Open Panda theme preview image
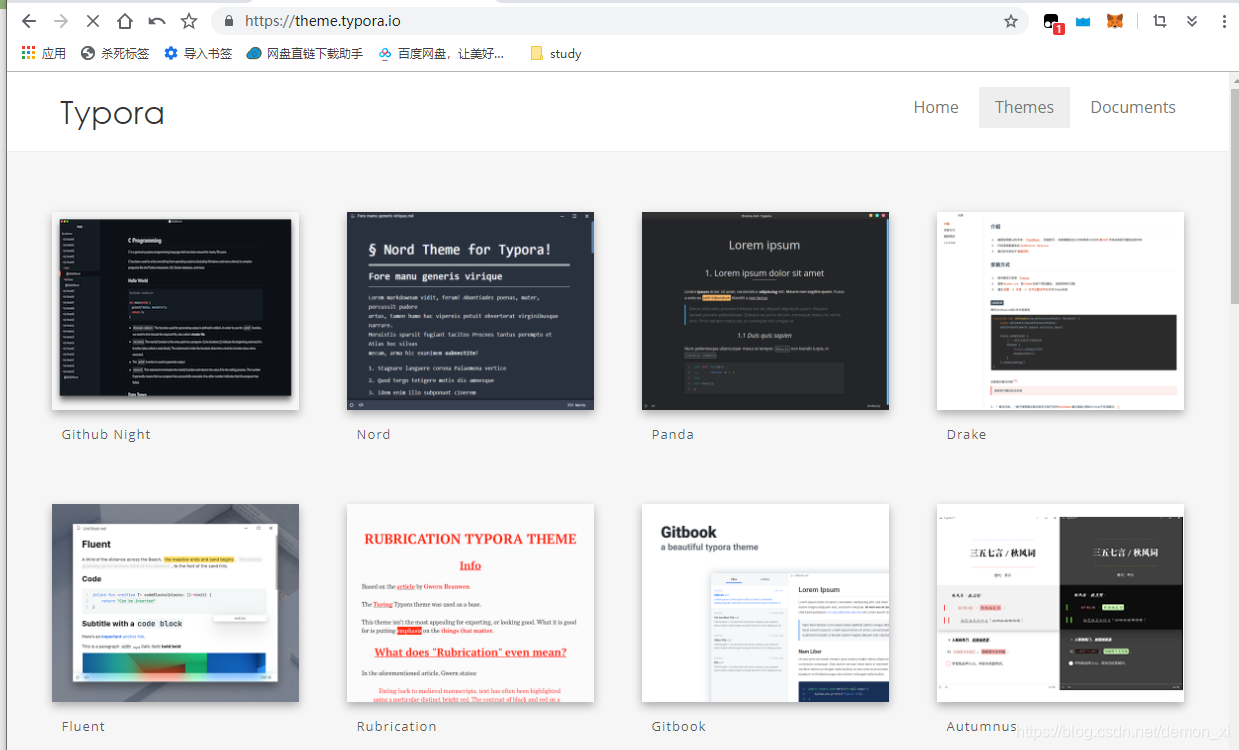 [765, 311]
